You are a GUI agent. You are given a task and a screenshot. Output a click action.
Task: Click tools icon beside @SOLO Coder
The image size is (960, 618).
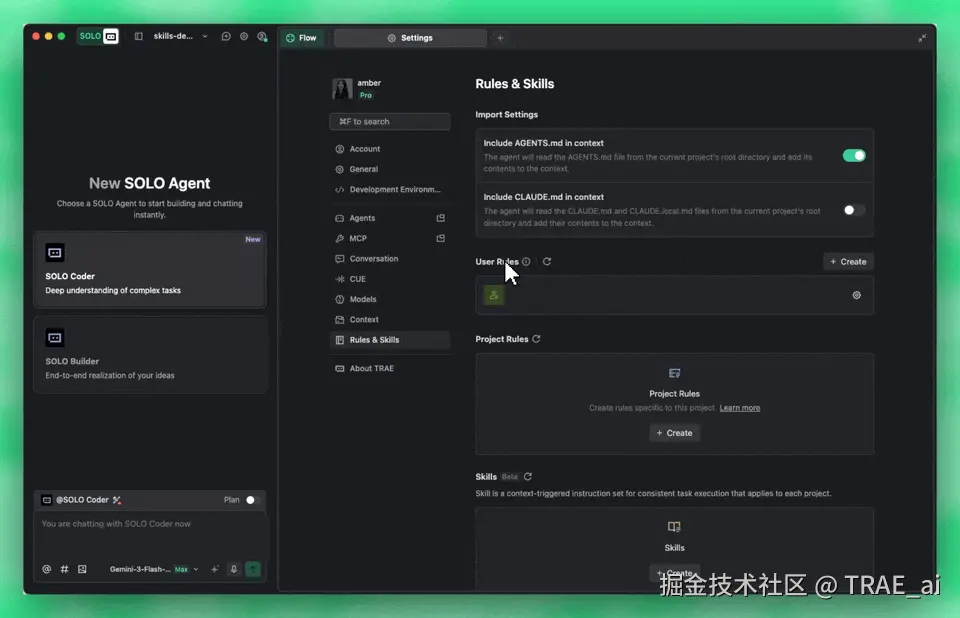click(x=117, y=500)
